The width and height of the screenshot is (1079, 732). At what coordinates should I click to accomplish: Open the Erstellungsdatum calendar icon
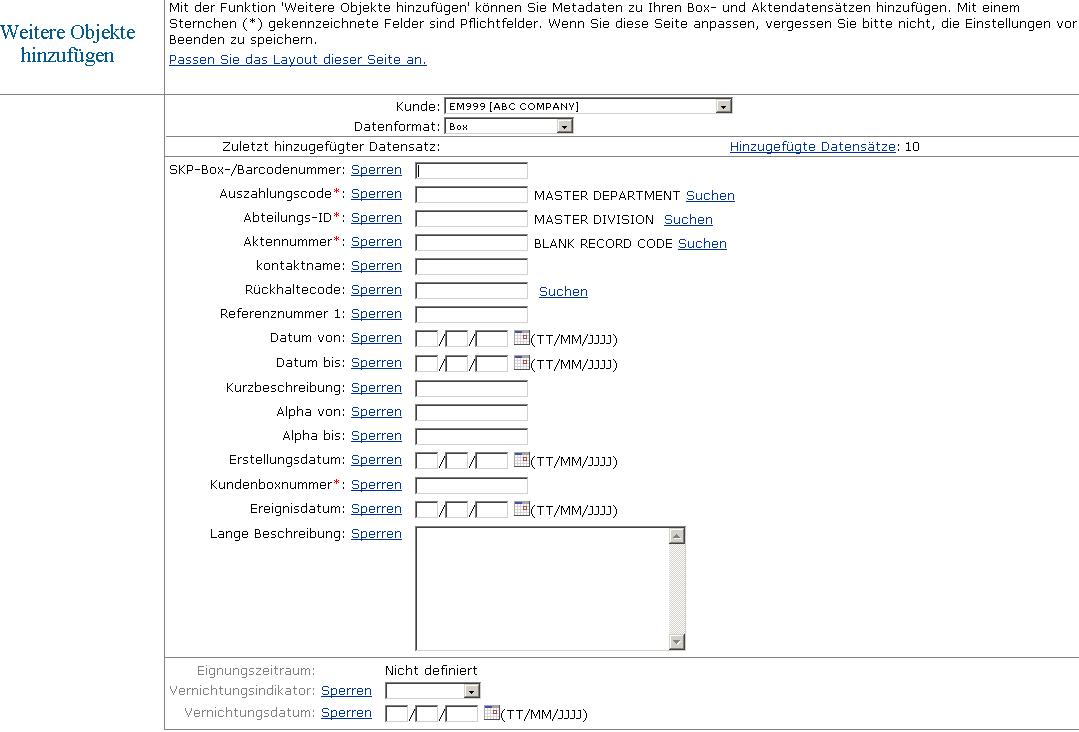click(522, 460)
